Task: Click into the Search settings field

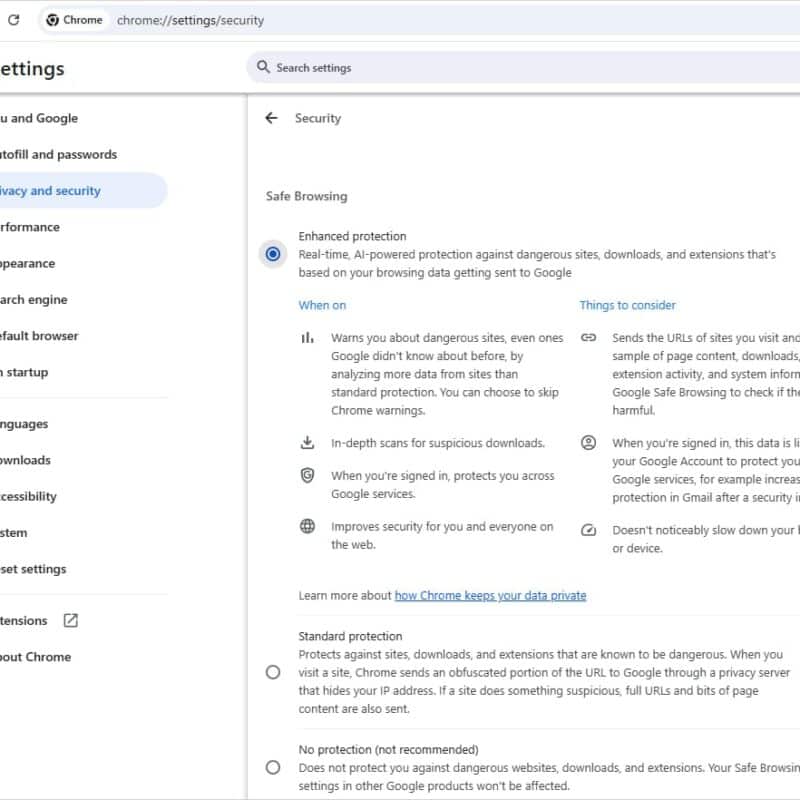Action: coord(523,67)
